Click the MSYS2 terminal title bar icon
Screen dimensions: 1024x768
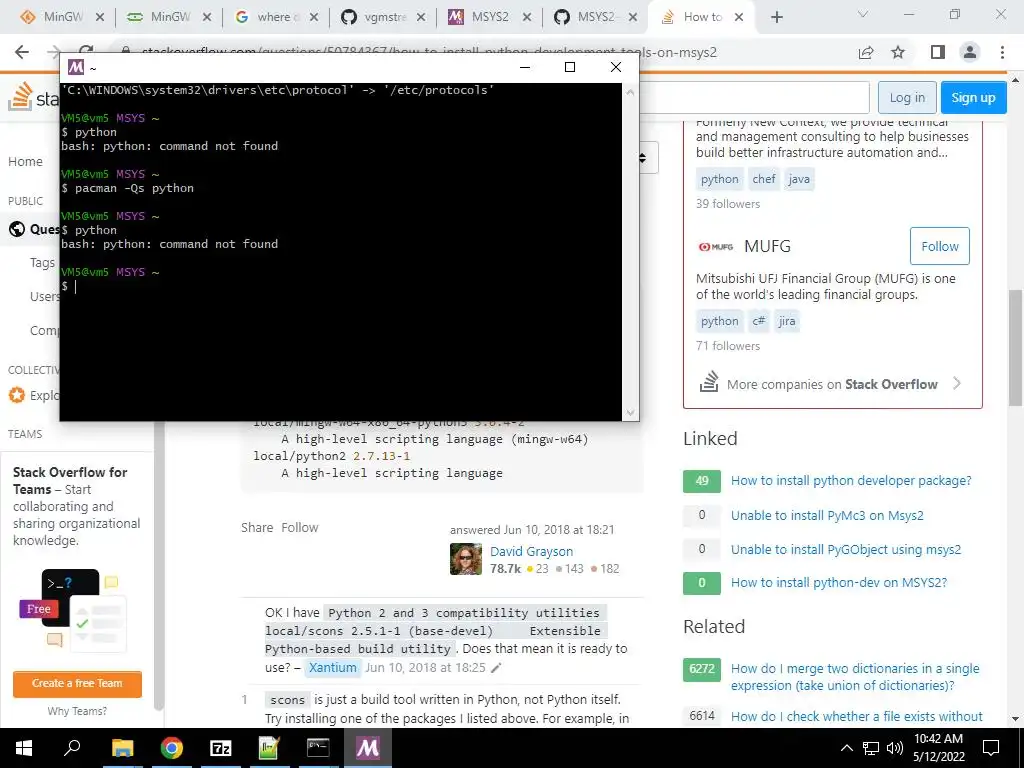coord(76,67)
